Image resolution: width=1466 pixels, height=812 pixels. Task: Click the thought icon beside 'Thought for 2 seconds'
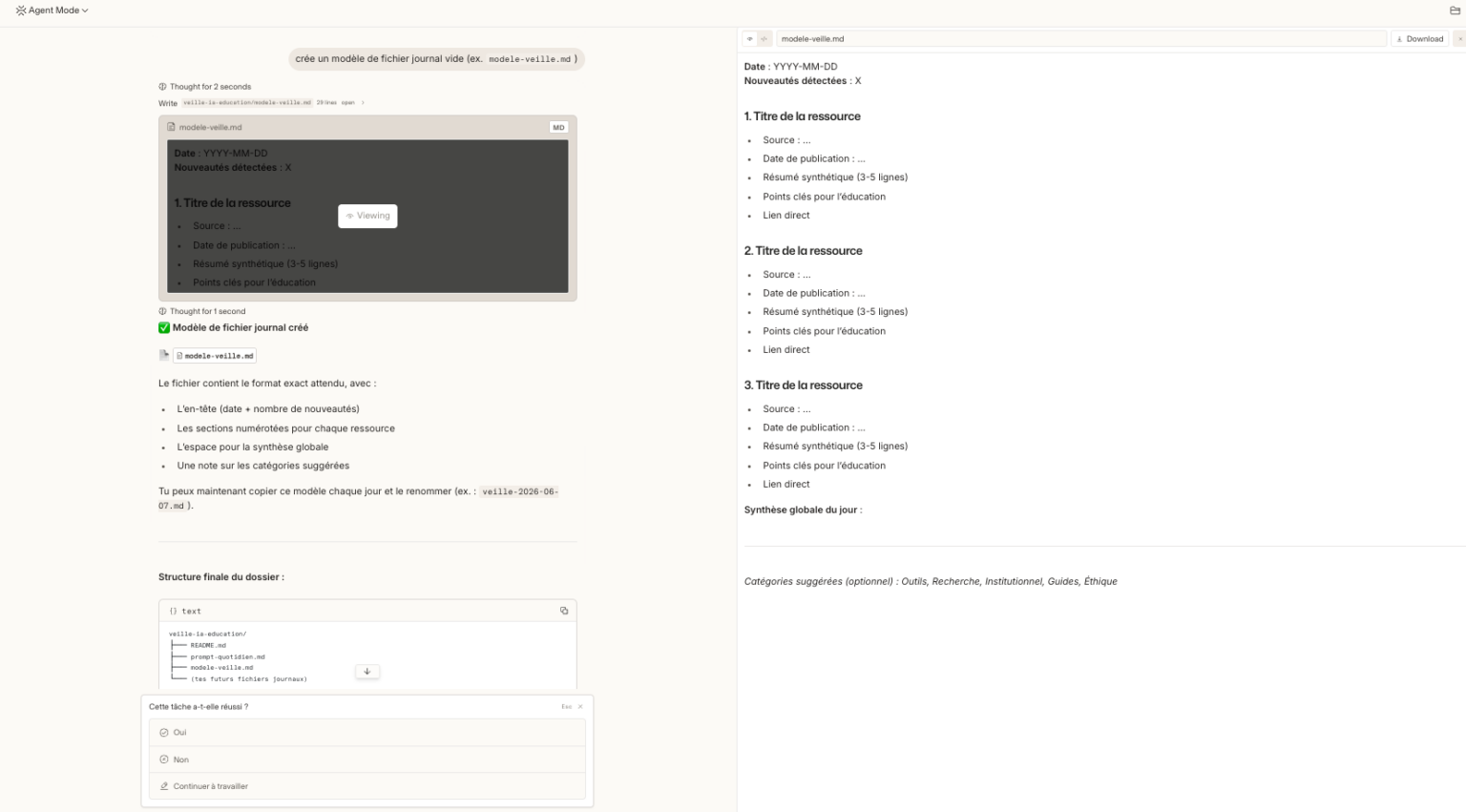162,87
